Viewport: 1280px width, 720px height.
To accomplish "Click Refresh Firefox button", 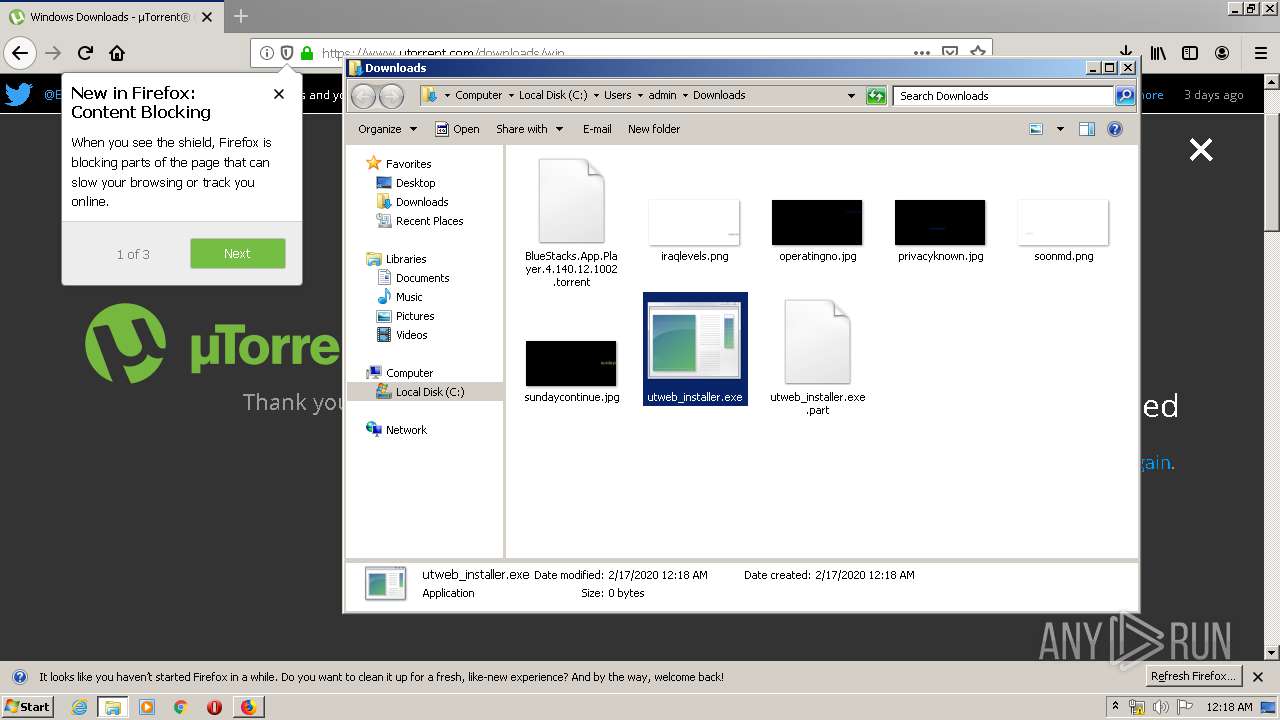I will 1193,676.
